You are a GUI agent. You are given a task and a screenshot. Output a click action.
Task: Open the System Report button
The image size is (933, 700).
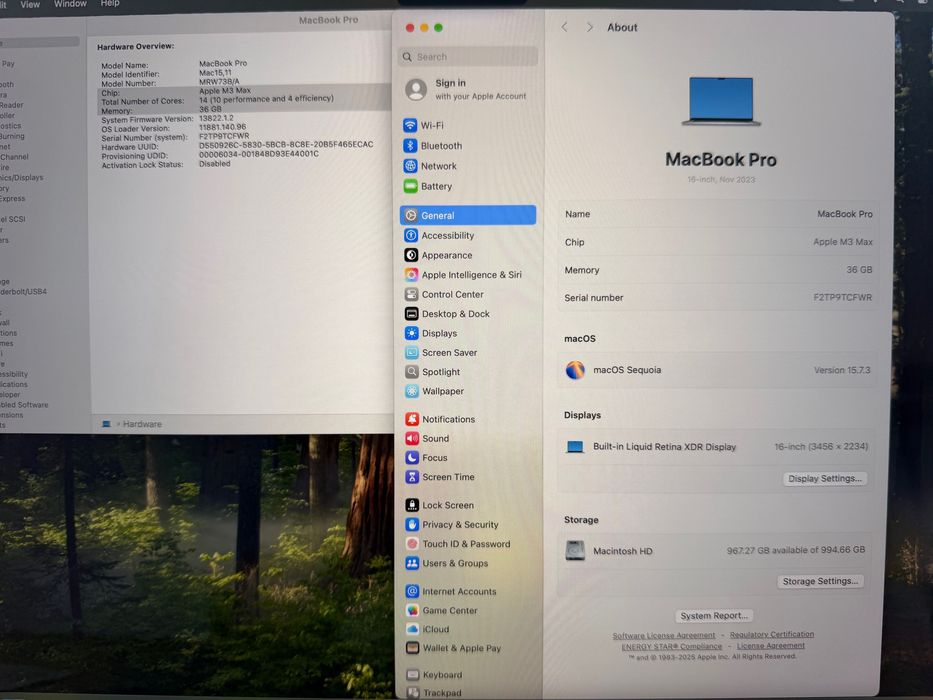713,615
